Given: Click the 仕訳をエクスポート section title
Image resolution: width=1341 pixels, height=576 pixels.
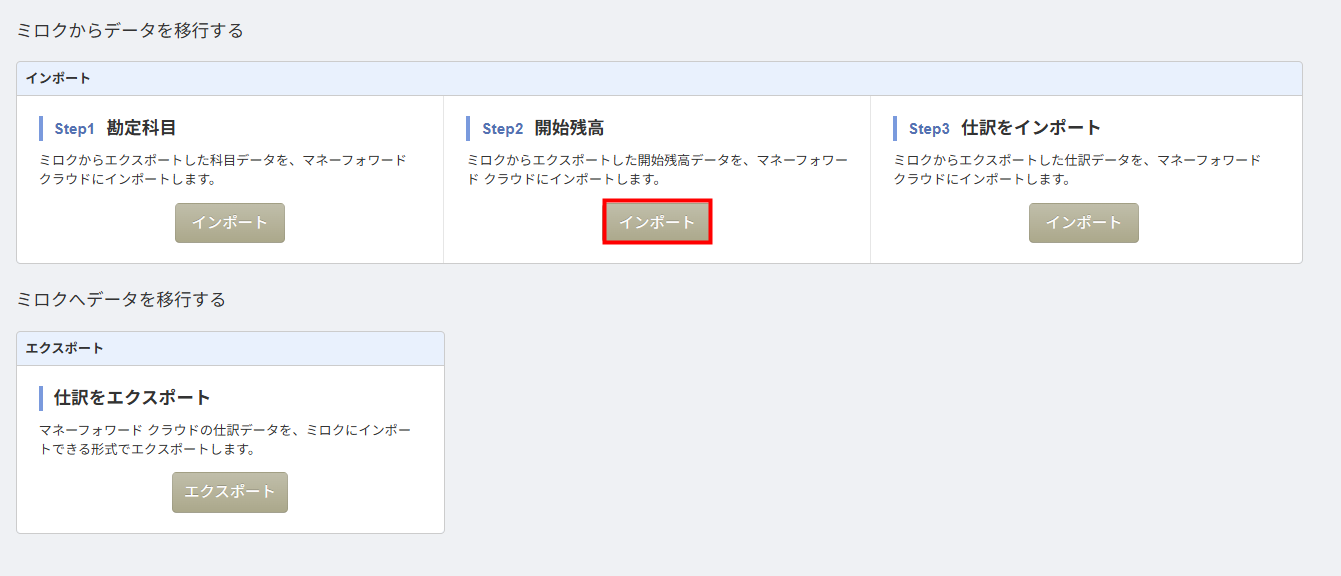Looking at the screenshot, I should pos(132,398).
